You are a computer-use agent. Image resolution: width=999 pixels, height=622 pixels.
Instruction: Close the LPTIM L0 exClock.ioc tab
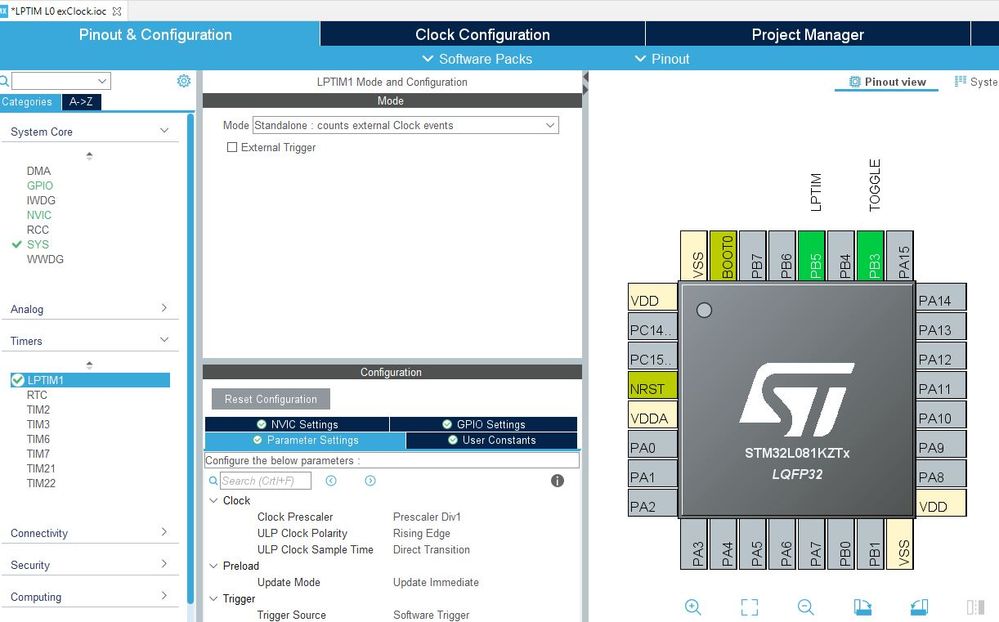click(x=117, y=11)
